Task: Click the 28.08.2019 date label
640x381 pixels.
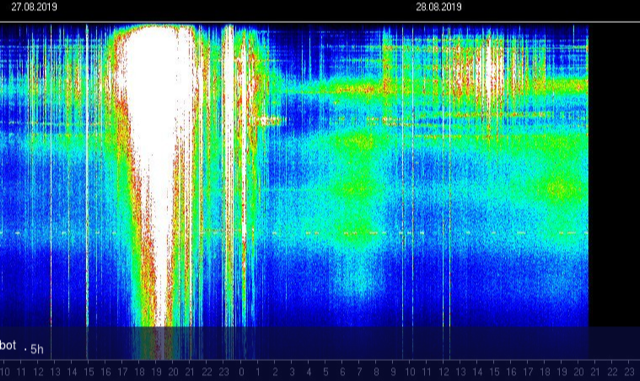Action: (x=439, y=7)
